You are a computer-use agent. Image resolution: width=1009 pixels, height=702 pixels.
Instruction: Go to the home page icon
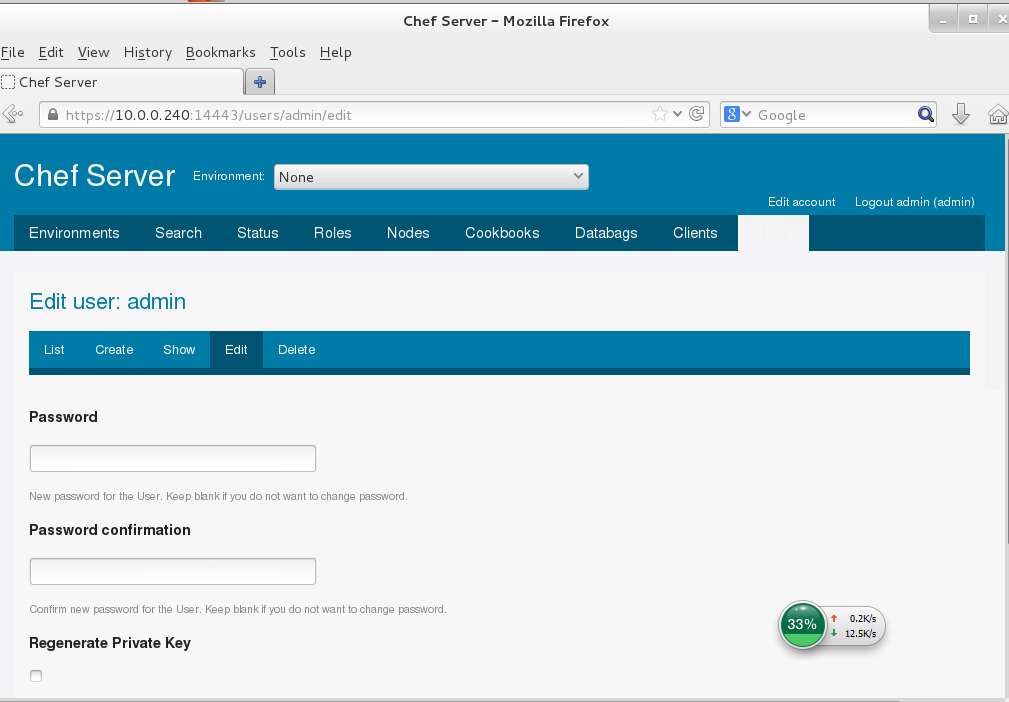(998, 115)
